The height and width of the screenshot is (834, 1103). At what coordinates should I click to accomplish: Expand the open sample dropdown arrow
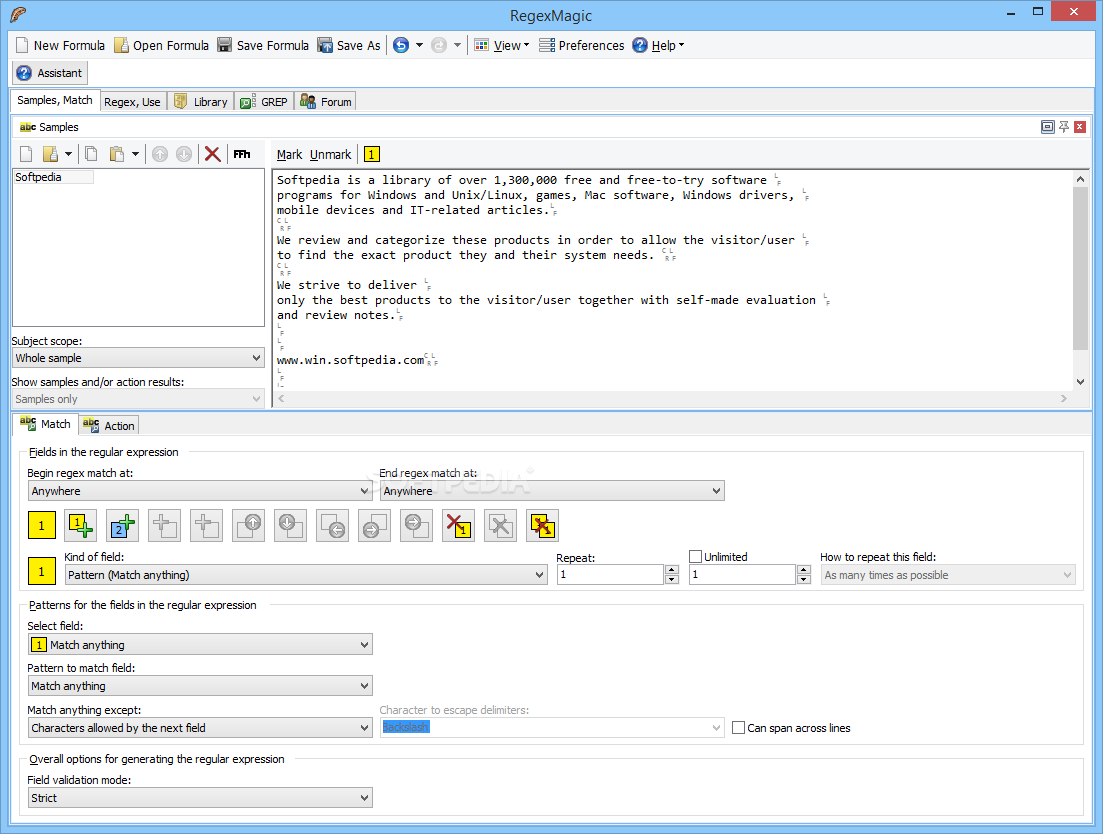pos(68,154)
